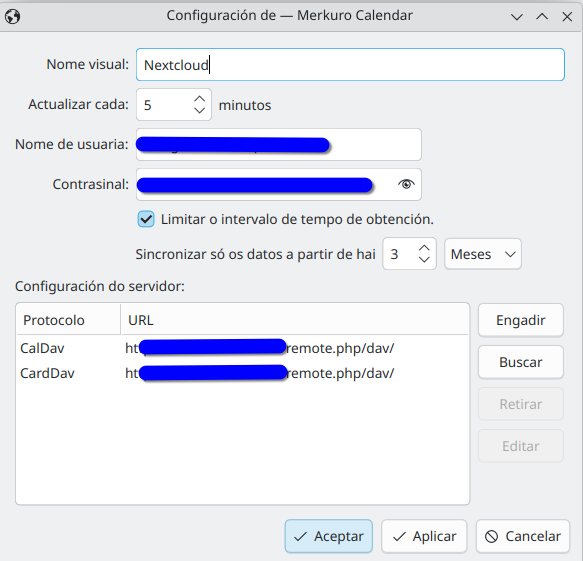Minimize the window with the down chevron
This screenshot has width=583, height=561.
pos(516,16)
